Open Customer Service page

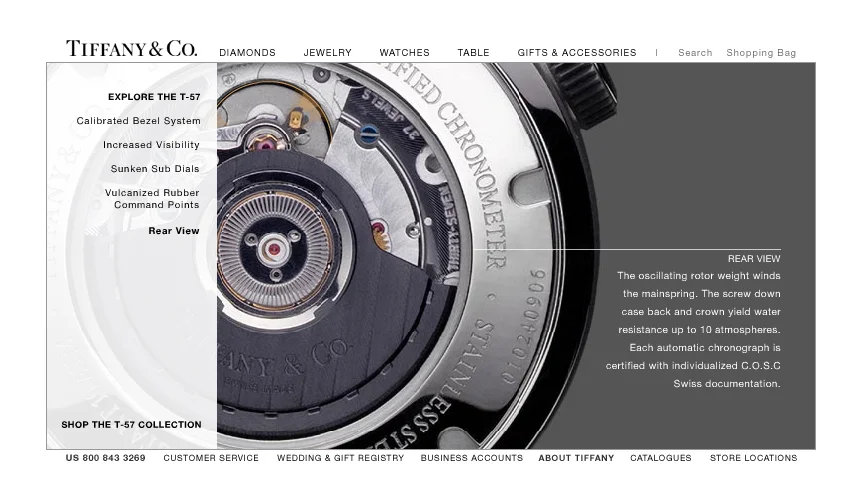[211, 458]
